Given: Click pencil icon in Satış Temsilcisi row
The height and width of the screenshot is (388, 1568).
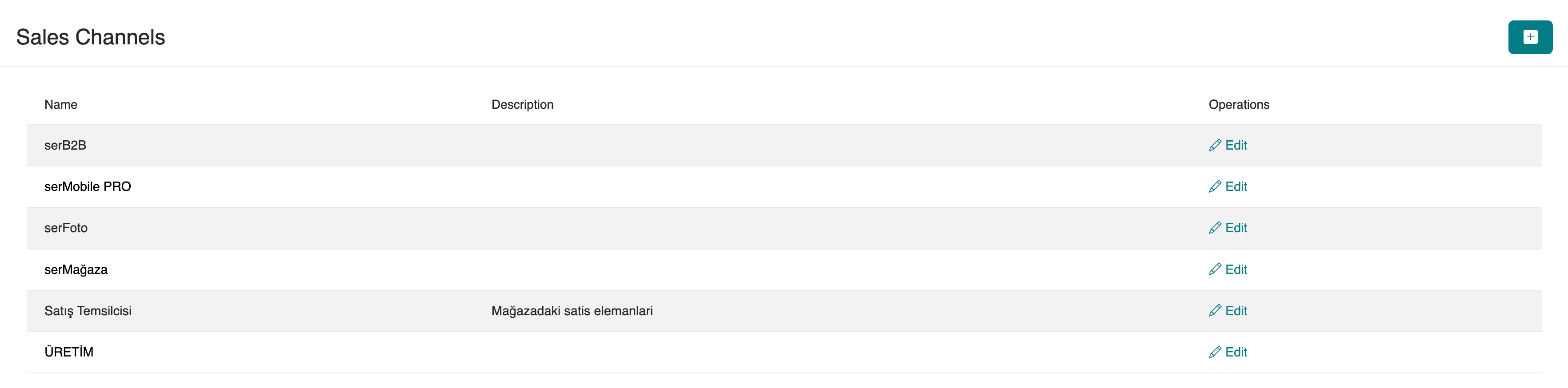Looking at the screenshot, I should click(x=1215, y=311).
